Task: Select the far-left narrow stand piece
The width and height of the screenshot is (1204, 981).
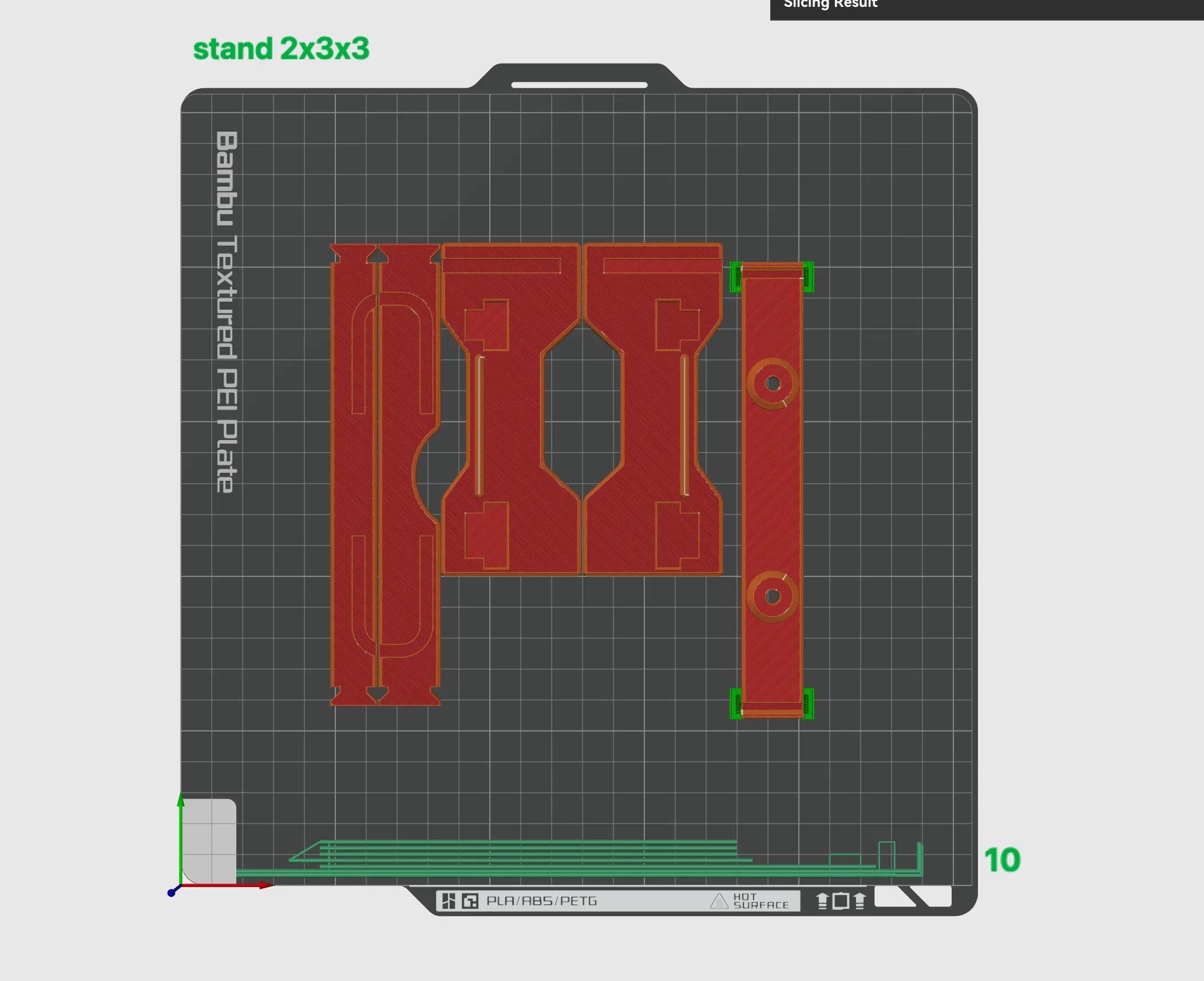Action: click(354, 474)
